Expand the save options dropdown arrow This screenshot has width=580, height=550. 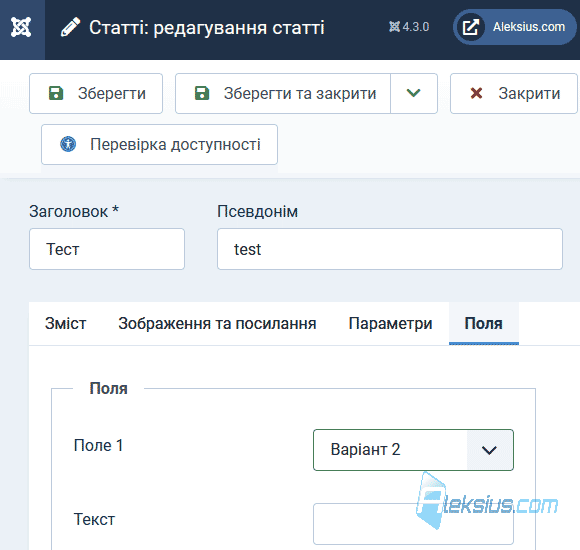click(x=414, y=94)
